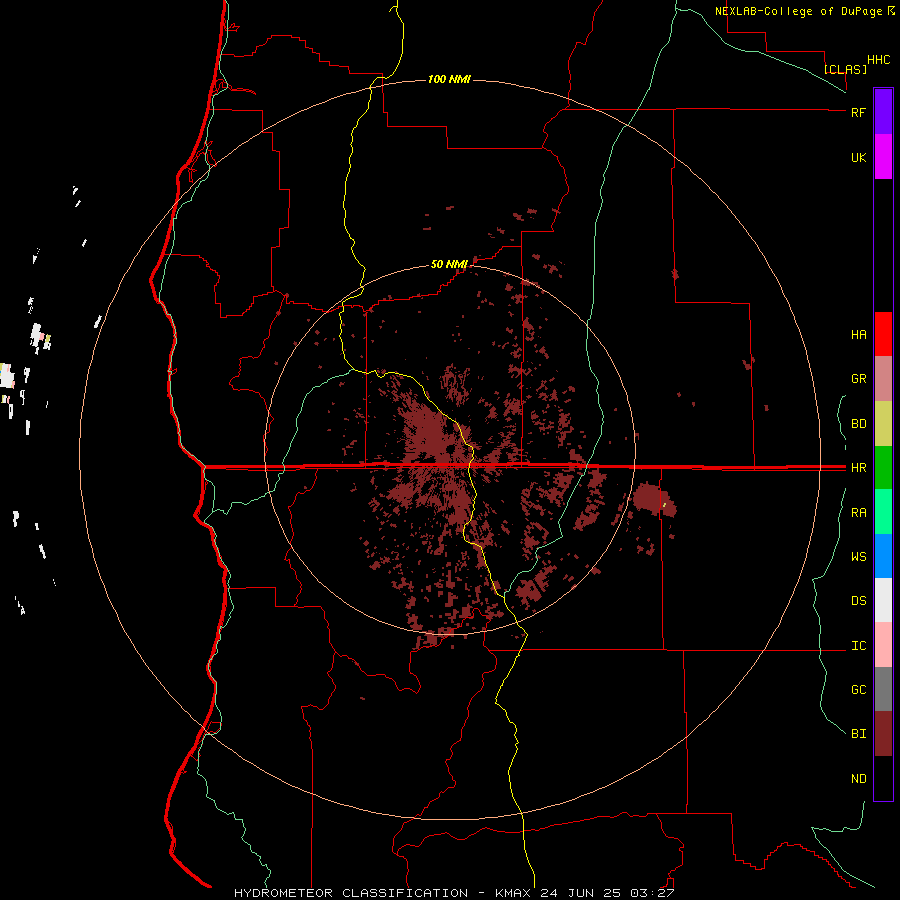Click the ND legend label
Image resolution: width=900 pixels, height=900 pixels.
pyautogui.click(x=858, y=779)
